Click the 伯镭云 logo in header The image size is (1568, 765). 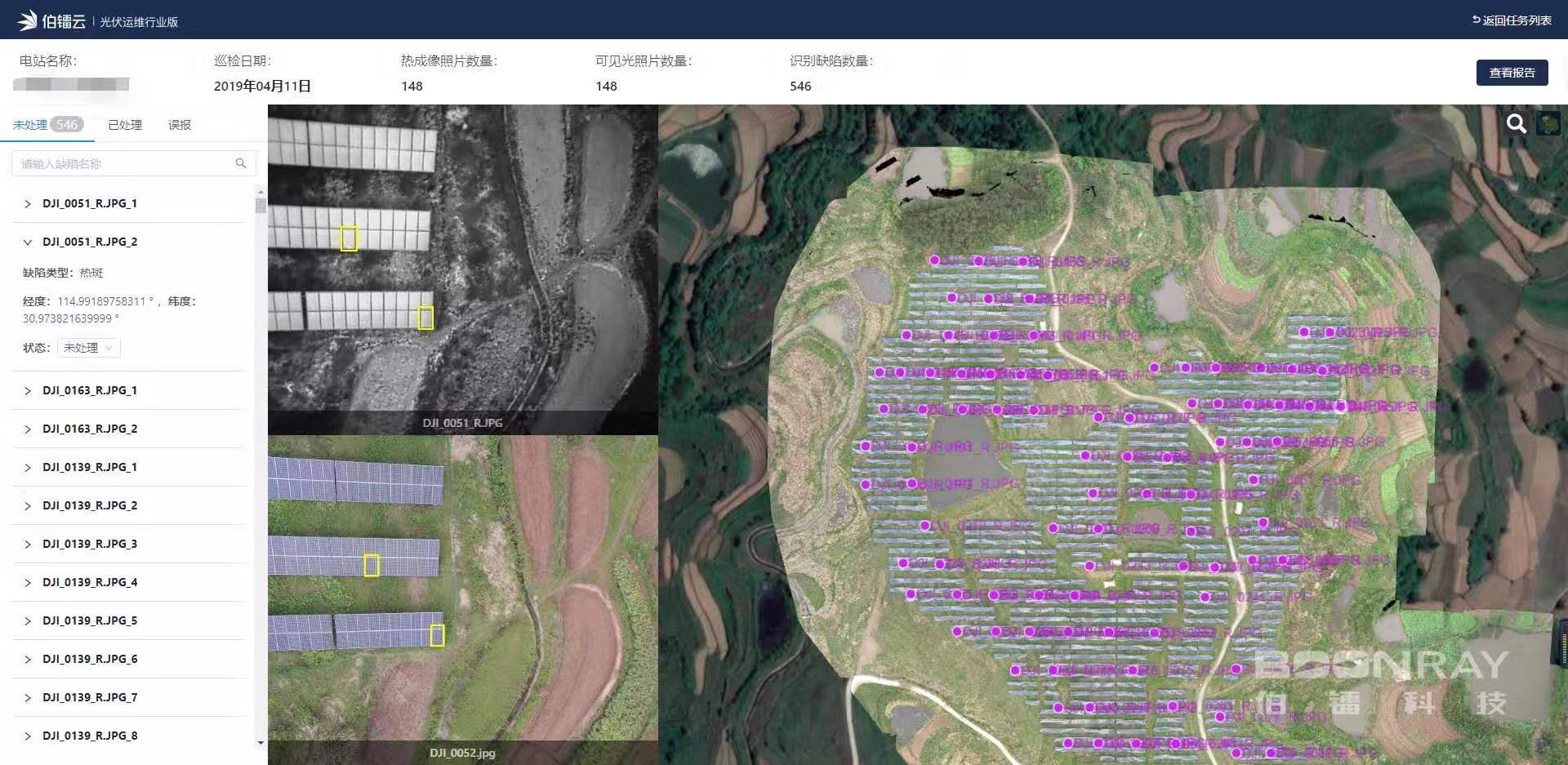tap(52, 20)
